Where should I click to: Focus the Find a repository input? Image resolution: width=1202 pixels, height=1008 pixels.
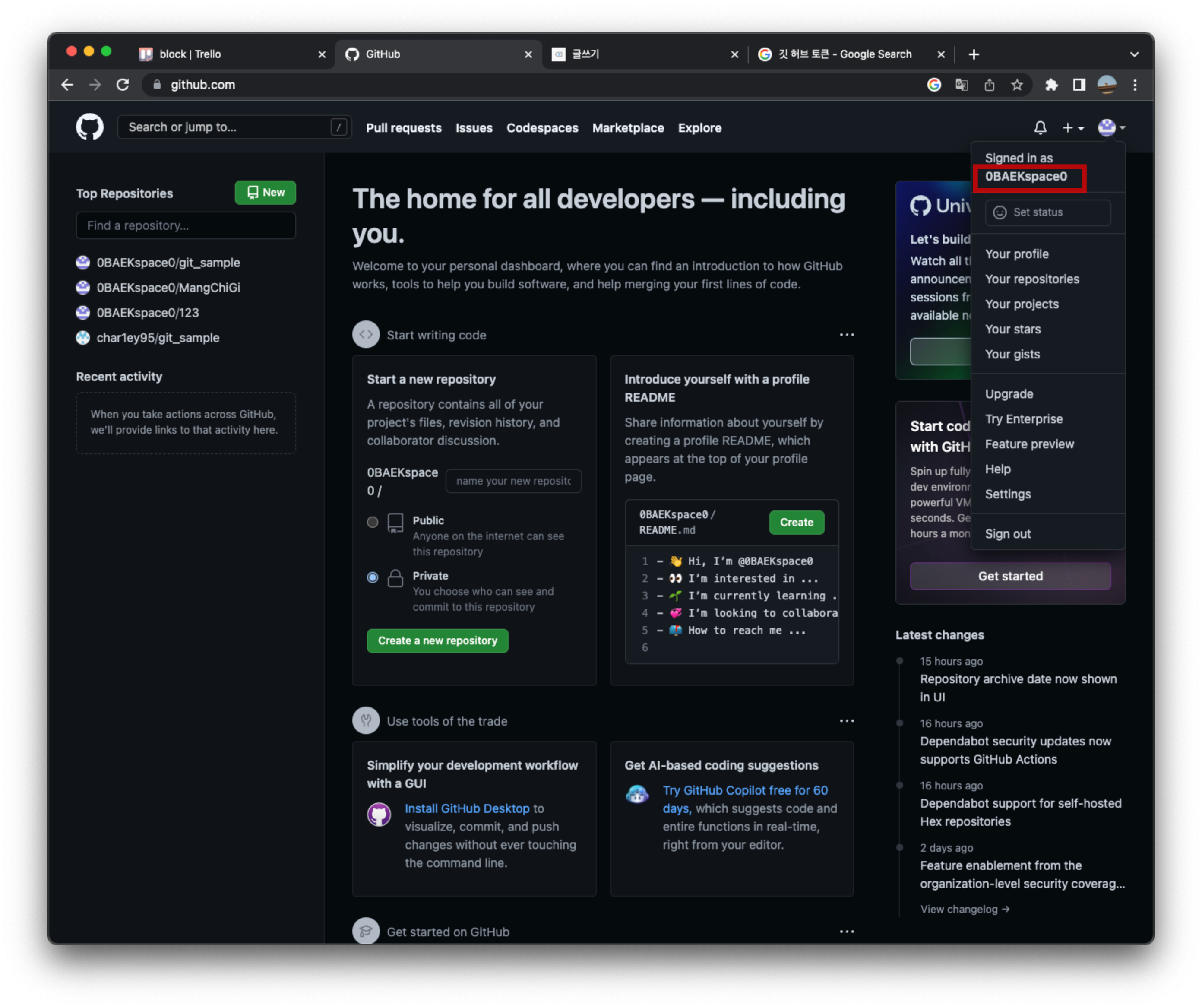pyautogui.click(x=186, y=225)
